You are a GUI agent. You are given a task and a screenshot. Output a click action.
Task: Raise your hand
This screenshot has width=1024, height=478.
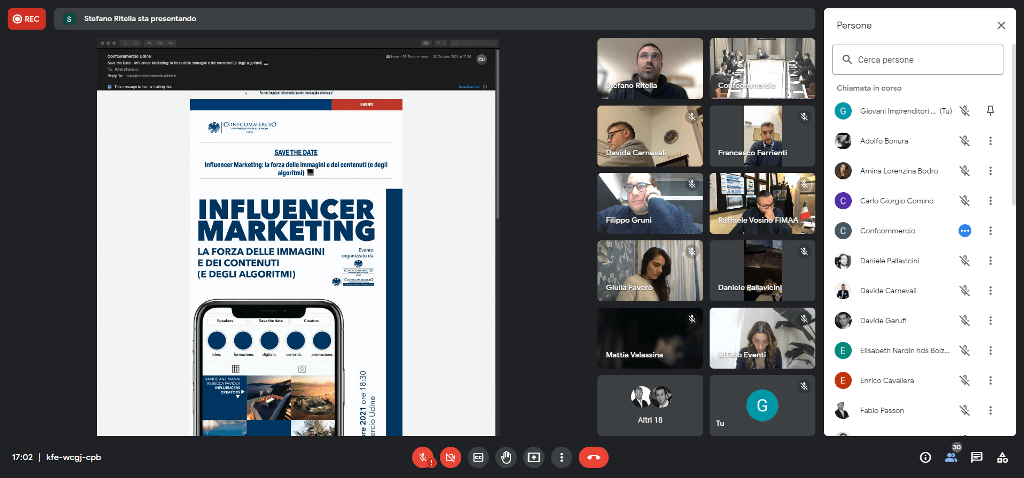[506, 457]
